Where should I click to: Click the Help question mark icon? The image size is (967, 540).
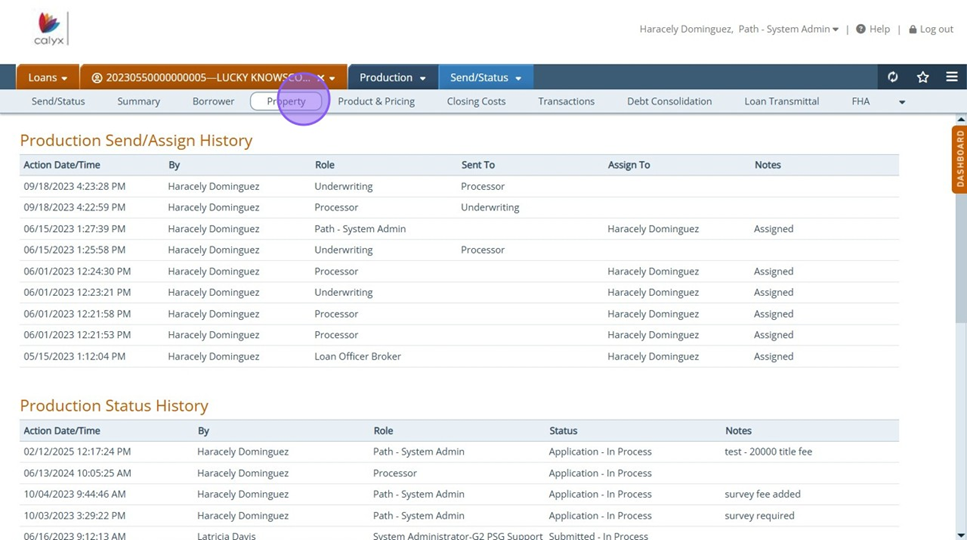tap(860, 29)
